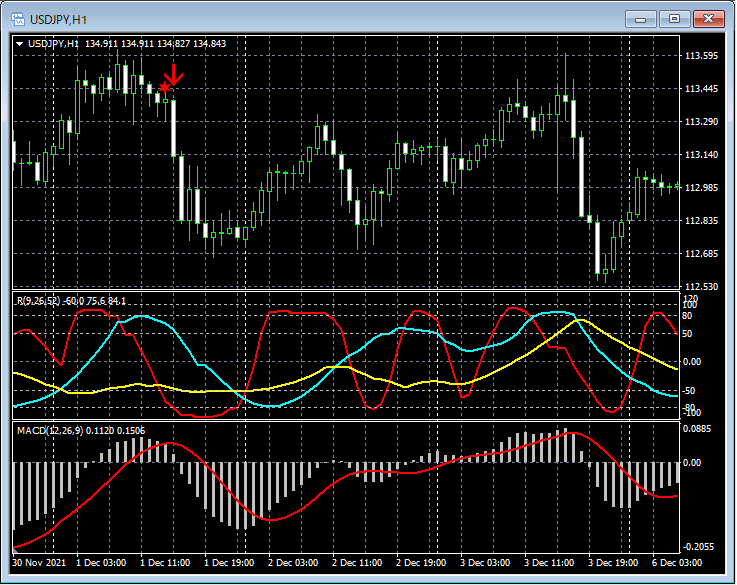Open the USDJPY,H1 chart dropdown triangle

pyautogui.click(x=20, y=44)
